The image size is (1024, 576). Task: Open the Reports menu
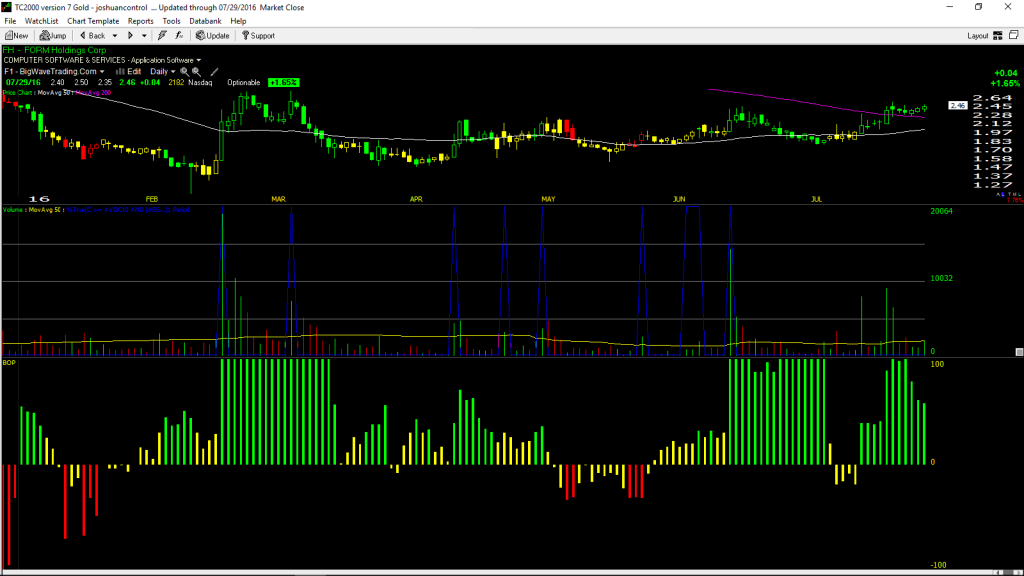(x=140, y=21)
